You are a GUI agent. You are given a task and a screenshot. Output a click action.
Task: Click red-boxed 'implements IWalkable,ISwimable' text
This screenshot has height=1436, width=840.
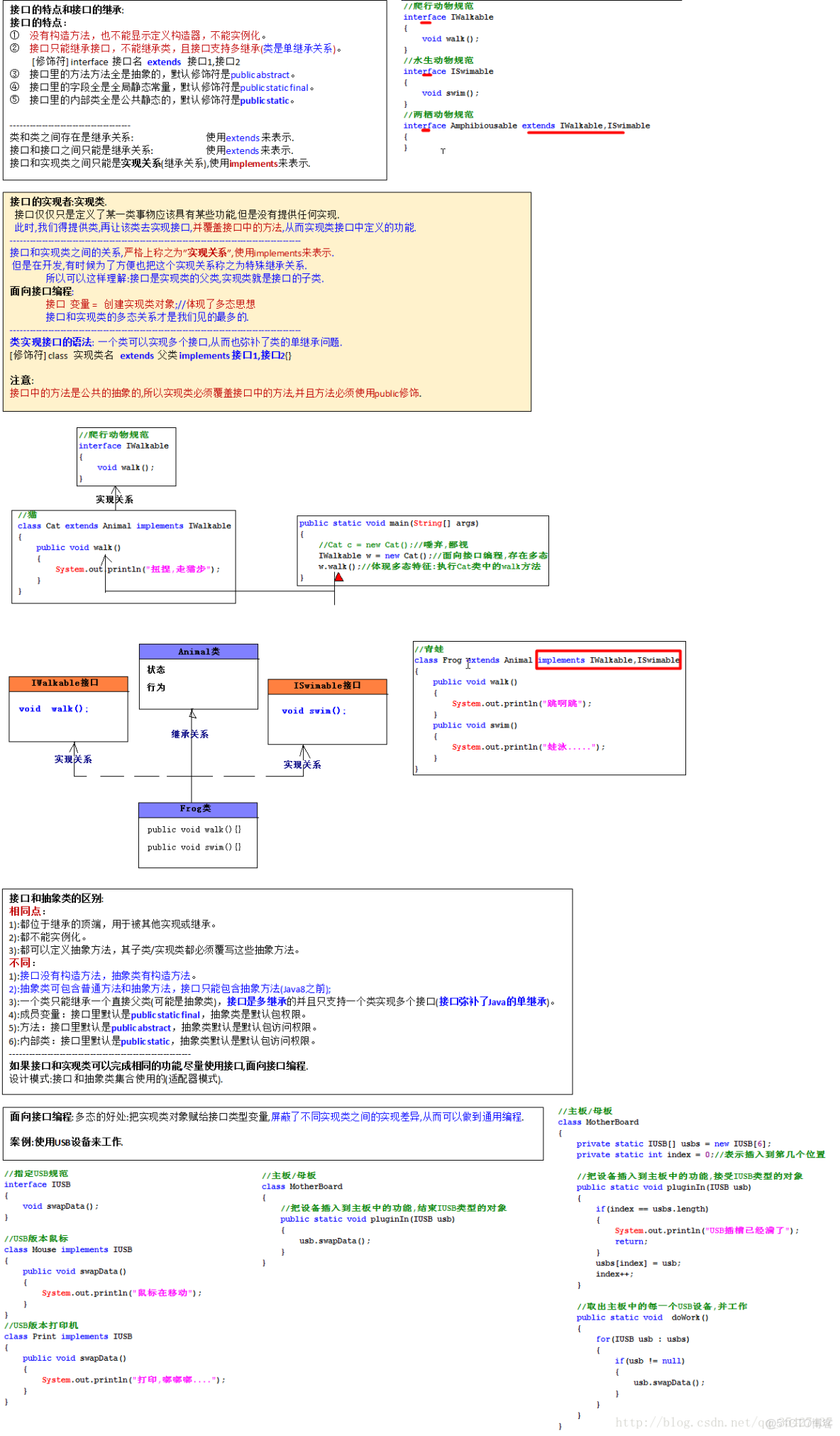pos(609,660)
